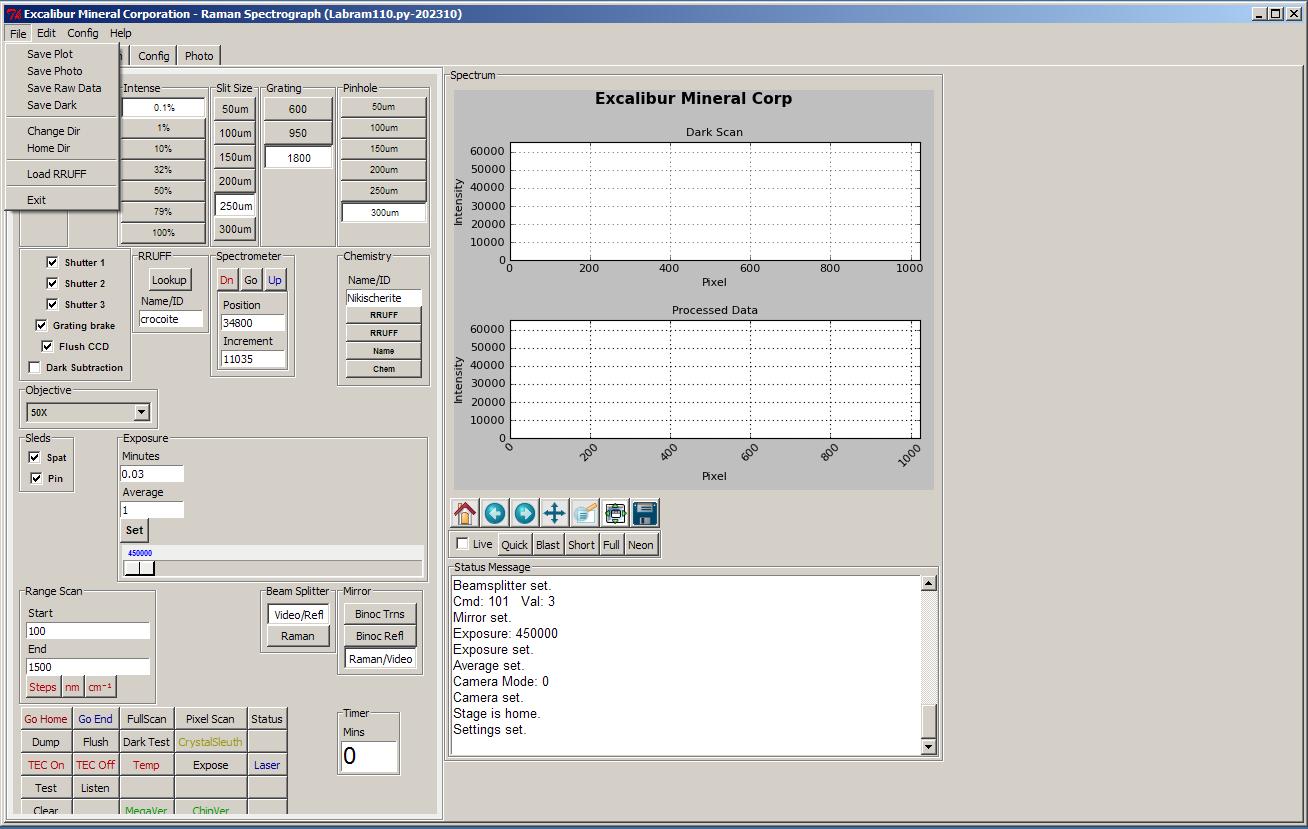Toggle the Pin sled checkbox
Screen dimensions: 1308x829
(x=36, y=478)
